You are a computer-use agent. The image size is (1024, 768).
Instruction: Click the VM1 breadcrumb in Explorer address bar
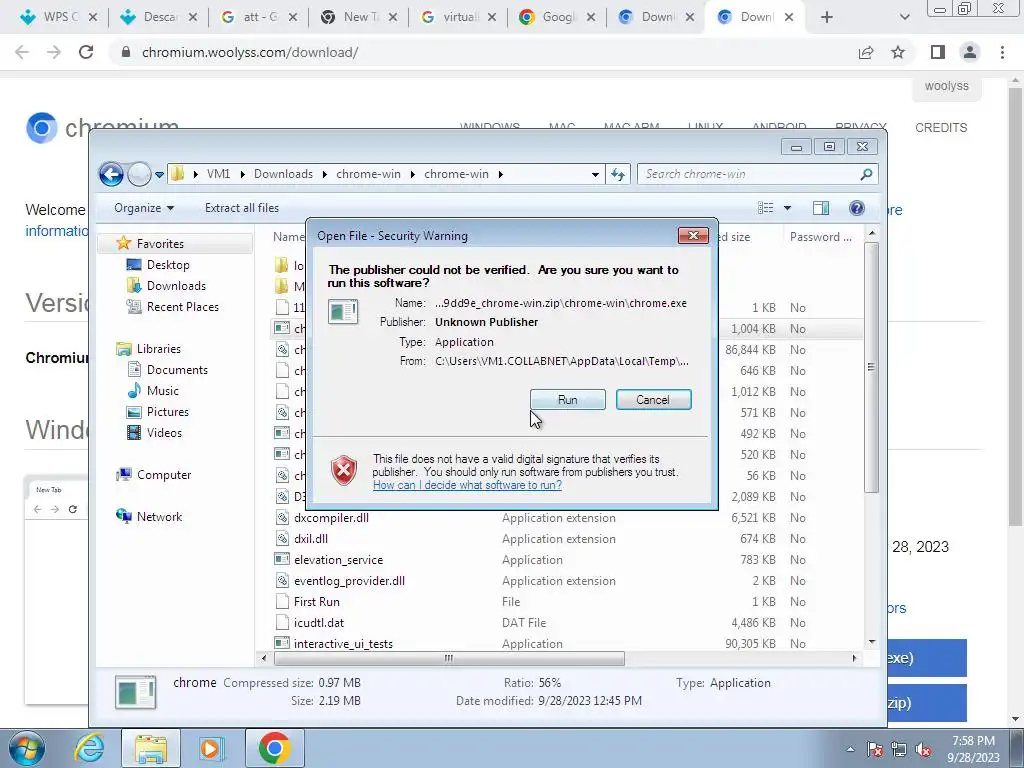point(218,174)
